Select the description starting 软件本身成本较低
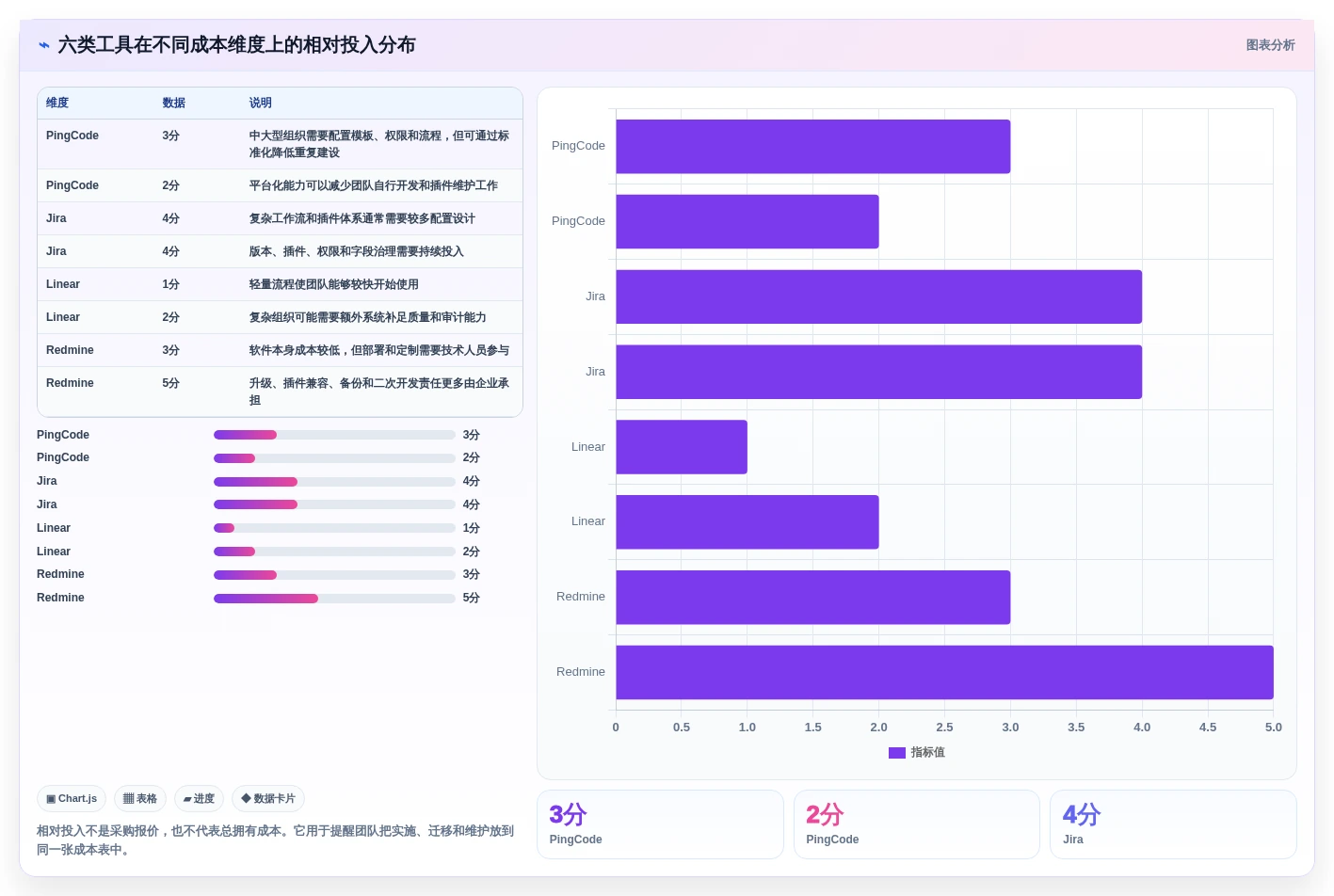The image size is (1334, 896). [x=379, y=350]
